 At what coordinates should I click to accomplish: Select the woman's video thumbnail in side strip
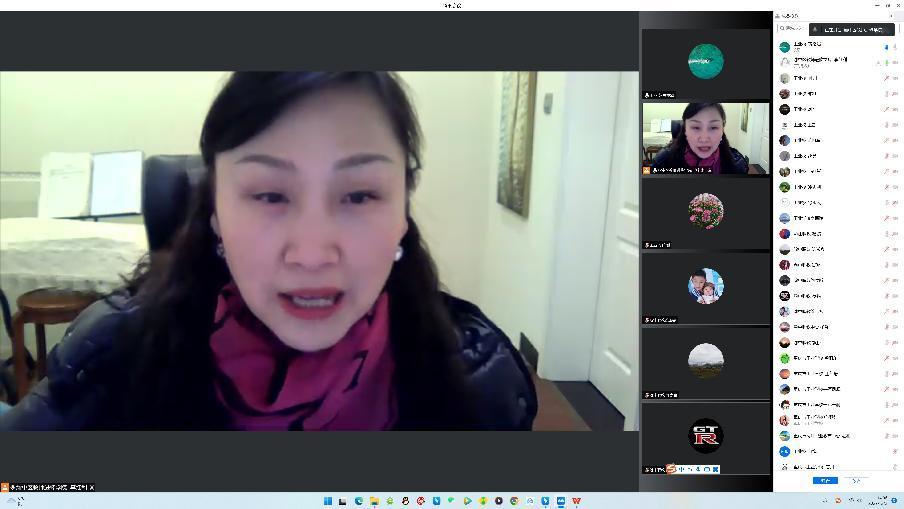(706, 138)
